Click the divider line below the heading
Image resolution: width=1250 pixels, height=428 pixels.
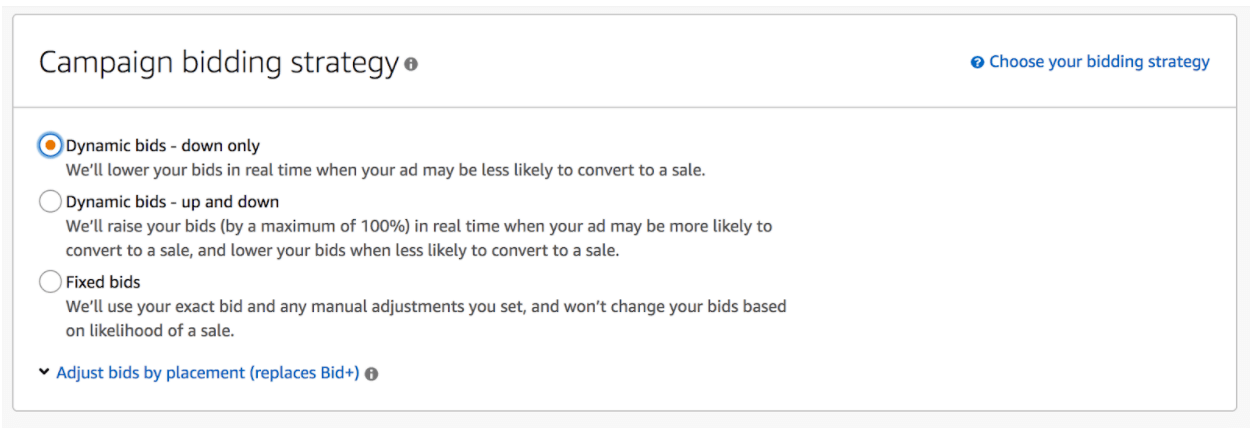coord(625,107)
